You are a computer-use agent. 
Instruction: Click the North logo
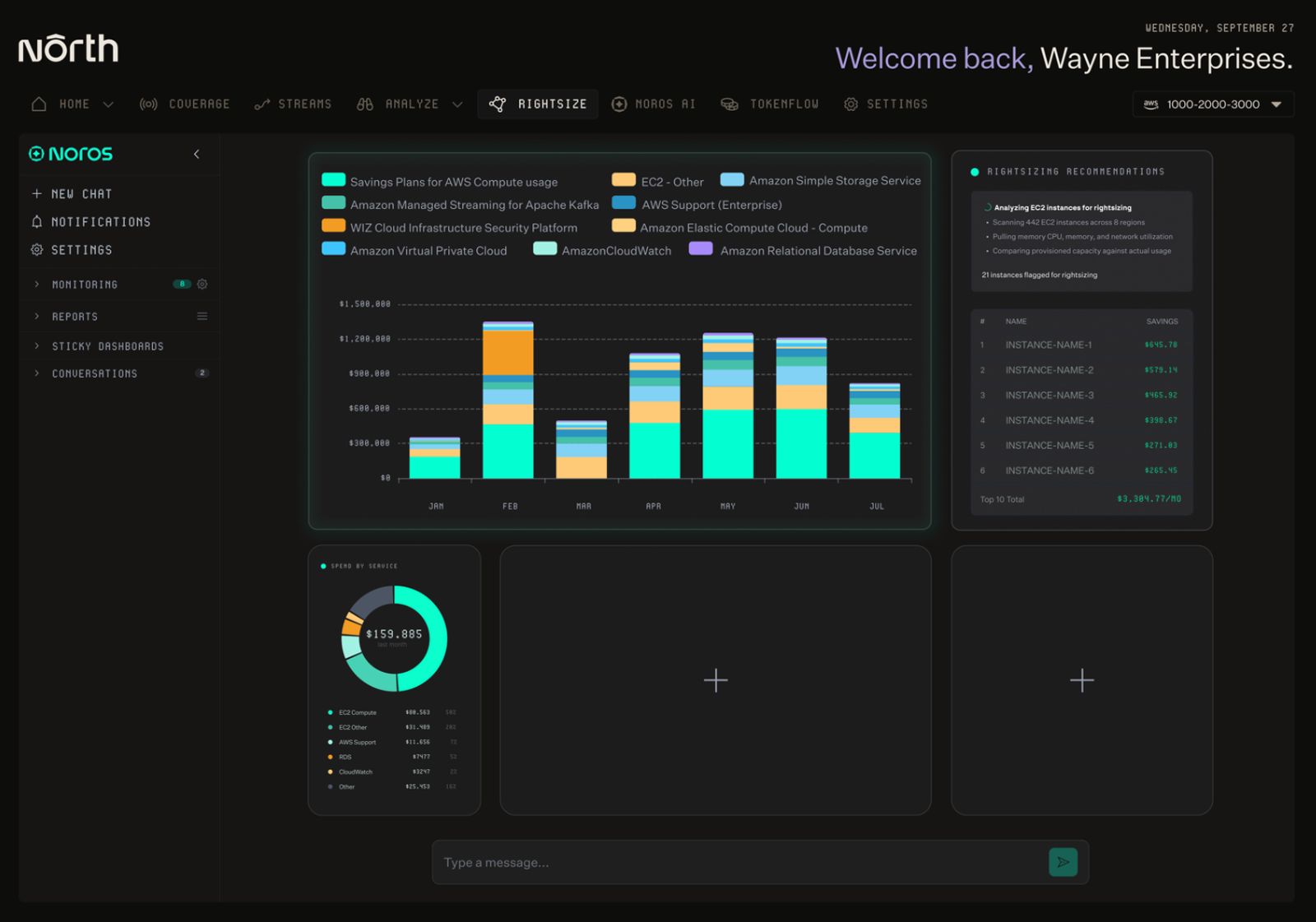click(68, 49)
